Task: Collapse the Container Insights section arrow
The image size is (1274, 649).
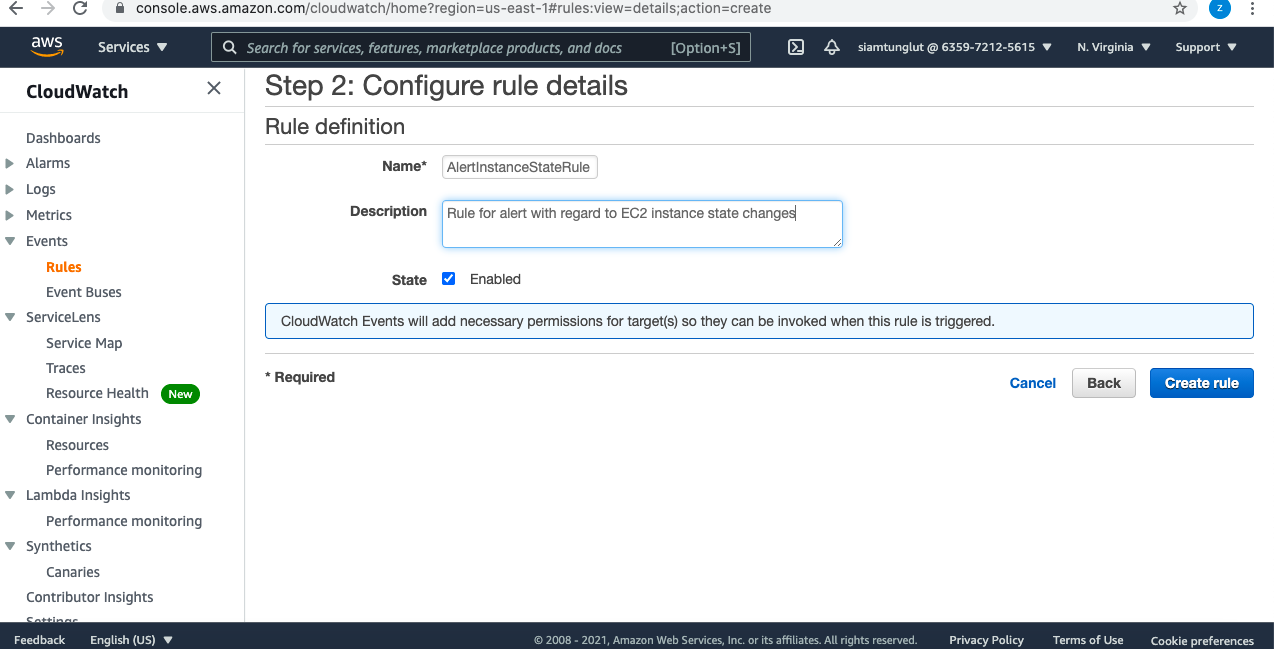Action: 10,419
